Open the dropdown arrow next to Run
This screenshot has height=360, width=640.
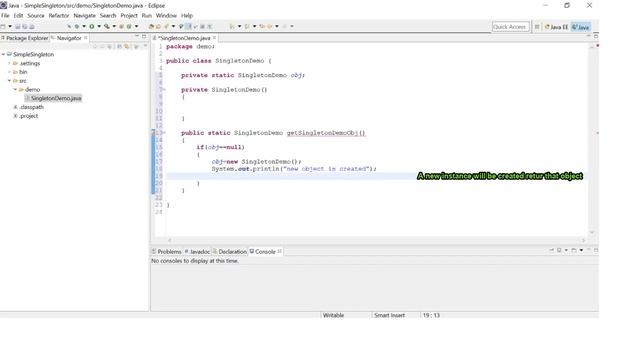point(99,27)
